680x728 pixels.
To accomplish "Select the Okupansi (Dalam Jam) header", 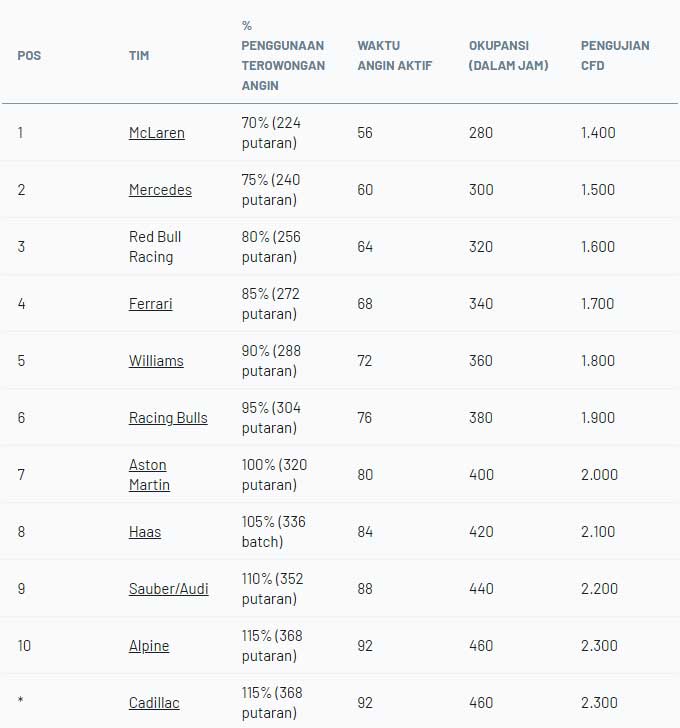I will tap(508, 56).
